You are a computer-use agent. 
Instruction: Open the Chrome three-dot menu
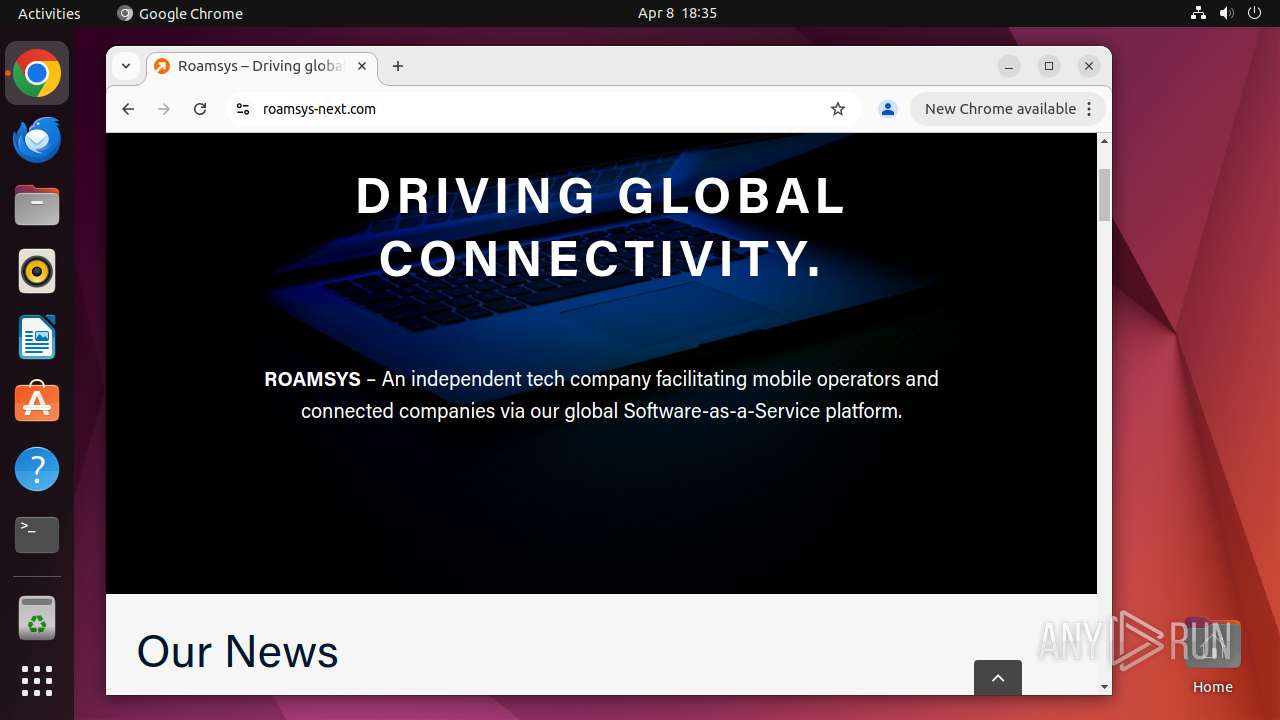[1089, 109]
